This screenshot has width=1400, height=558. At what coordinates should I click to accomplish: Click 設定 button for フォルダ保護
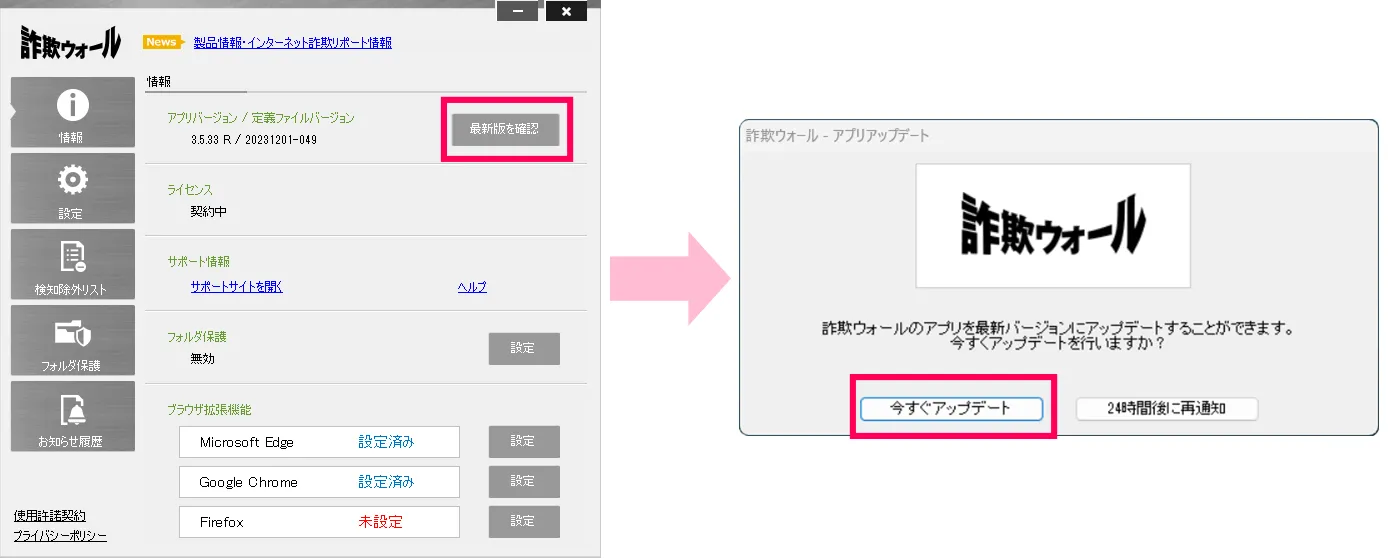coord(523,349)
